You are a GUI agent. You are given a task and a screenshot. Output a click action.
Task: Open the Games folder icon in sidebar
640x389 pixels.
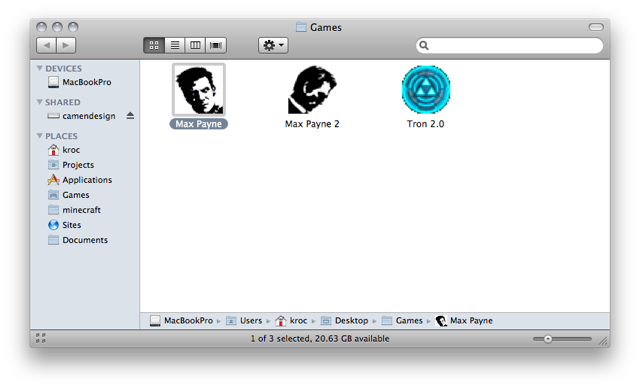[53, 195]
